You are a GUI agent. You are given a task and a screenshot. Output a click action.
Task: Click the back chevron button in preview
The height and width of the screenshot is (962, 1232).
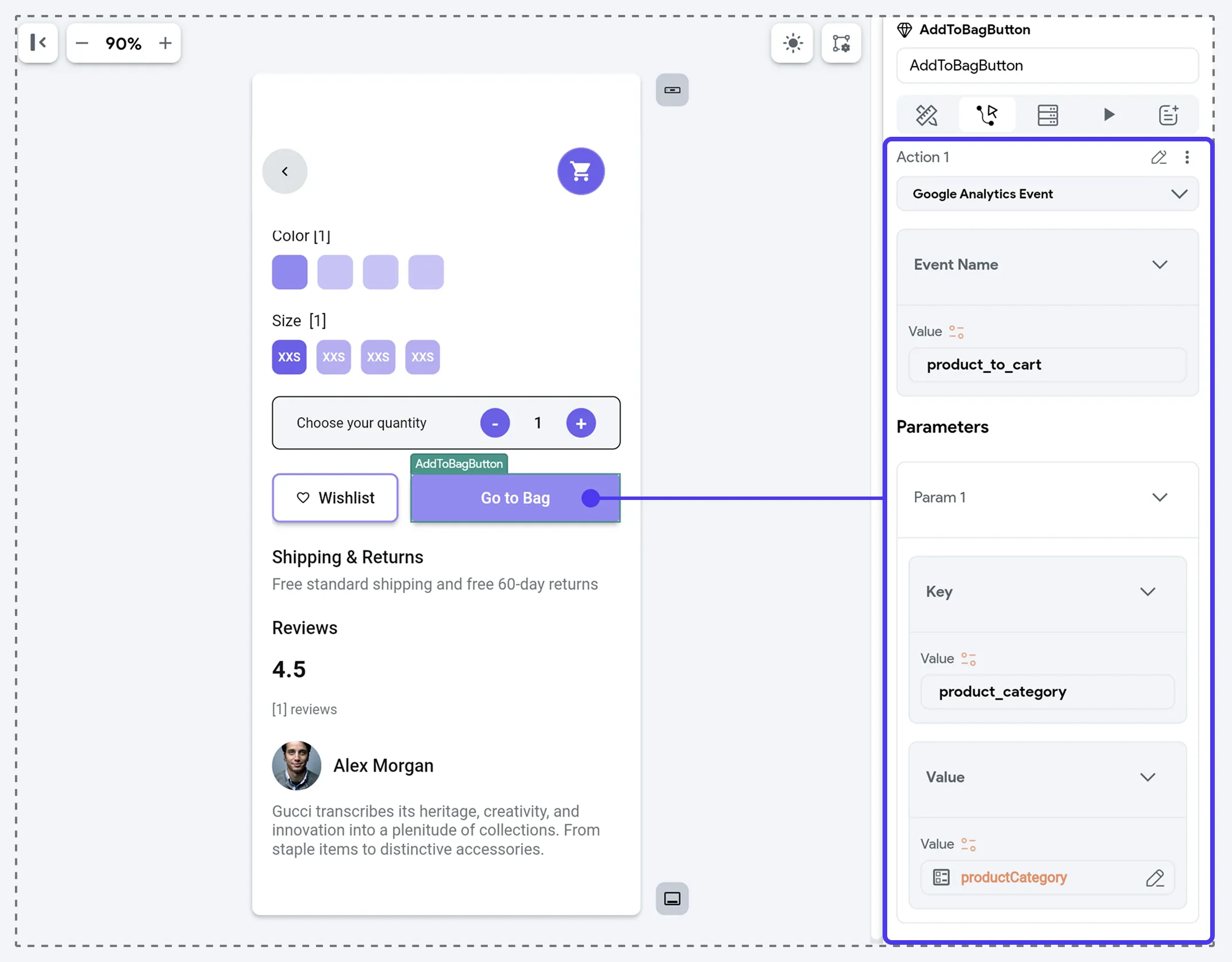pyautogui.click(x=285, y=171)
